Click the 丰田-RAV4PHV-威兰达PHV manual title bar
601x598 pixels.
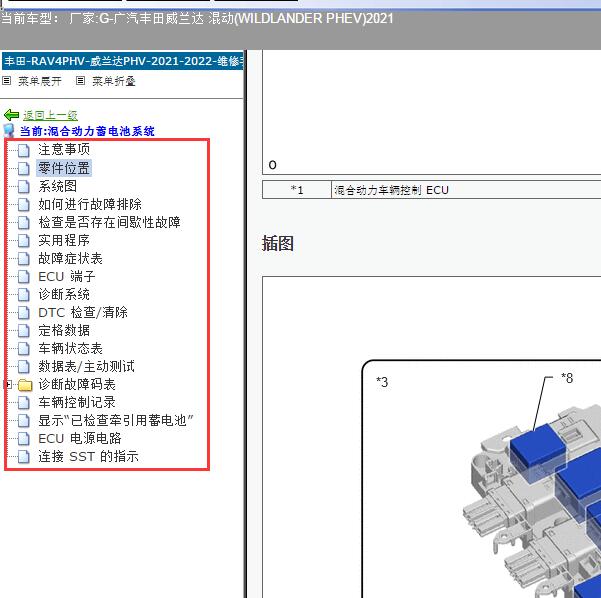pos(123,61)
